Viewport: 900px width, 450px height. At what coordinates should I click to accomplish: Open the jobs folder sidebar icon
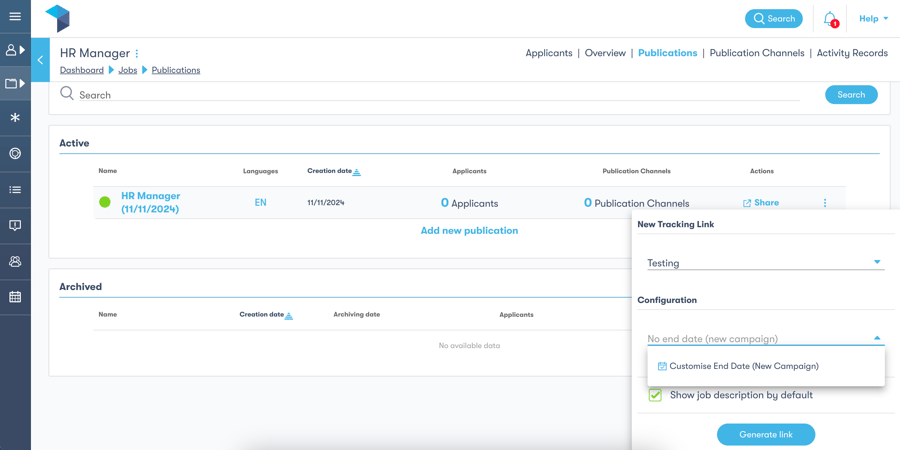pos(15,84)
